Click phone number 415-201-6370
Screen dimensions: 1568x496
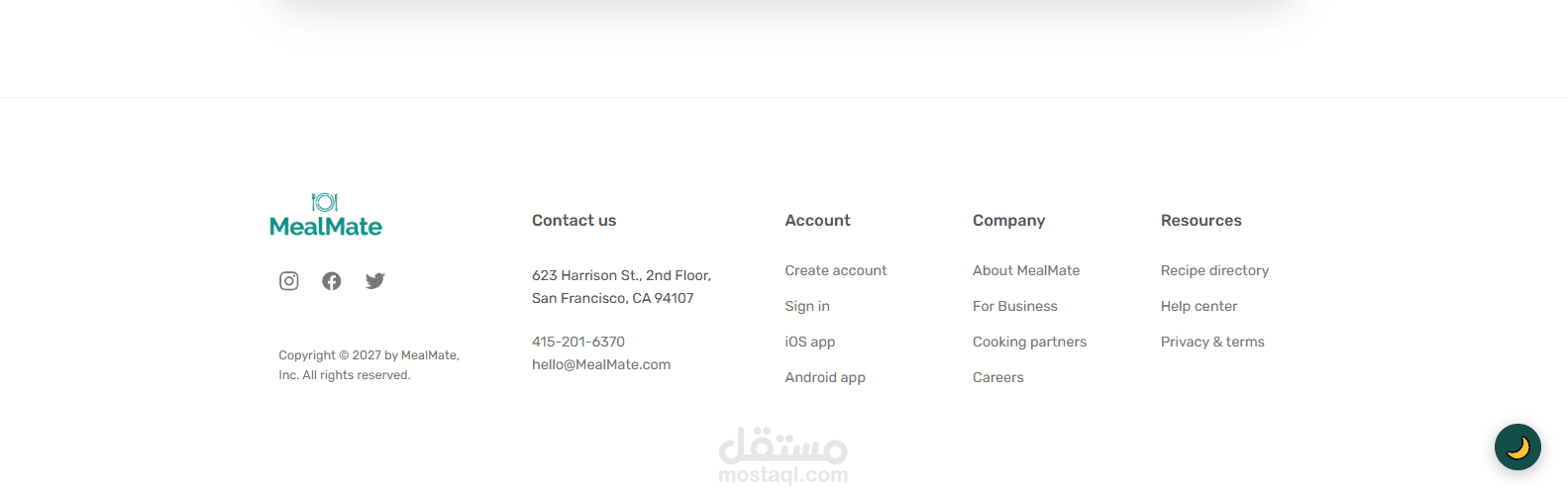click(x=577, y=342)
